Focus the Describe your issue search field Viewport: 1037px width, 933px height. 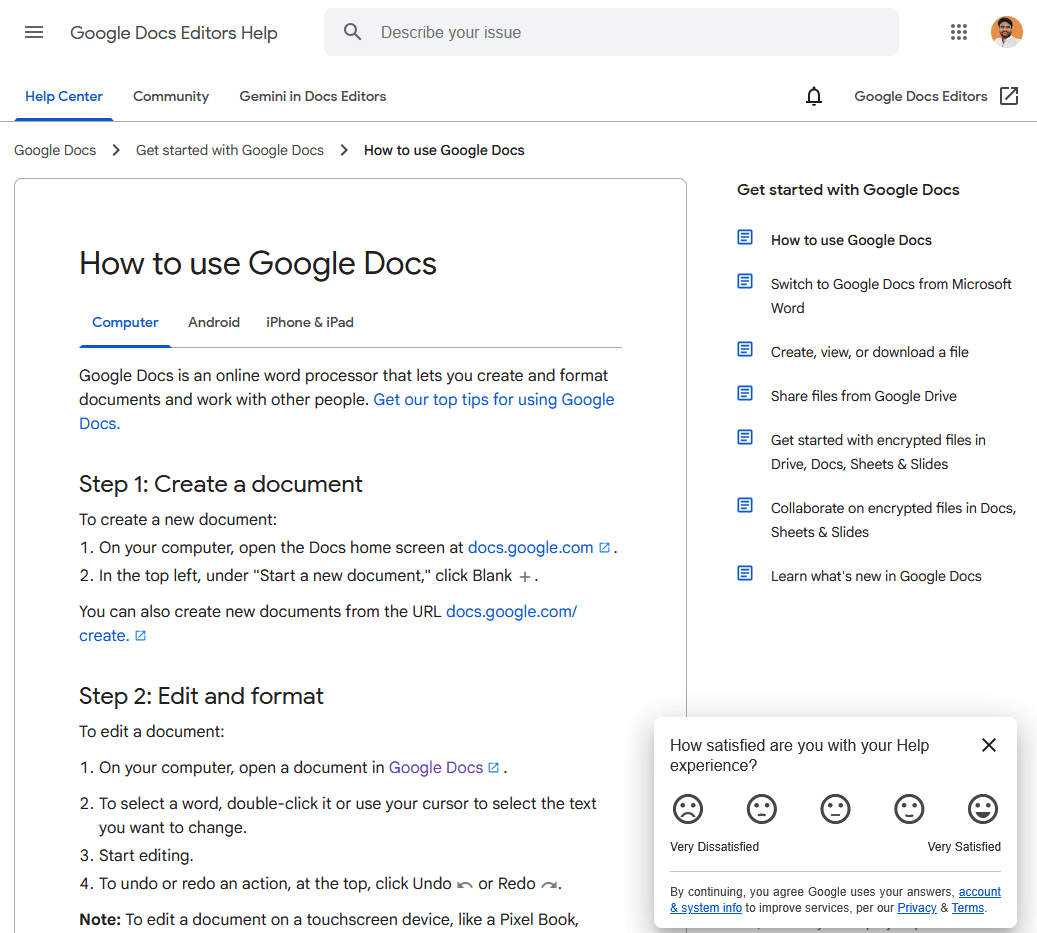coord(610,32)
